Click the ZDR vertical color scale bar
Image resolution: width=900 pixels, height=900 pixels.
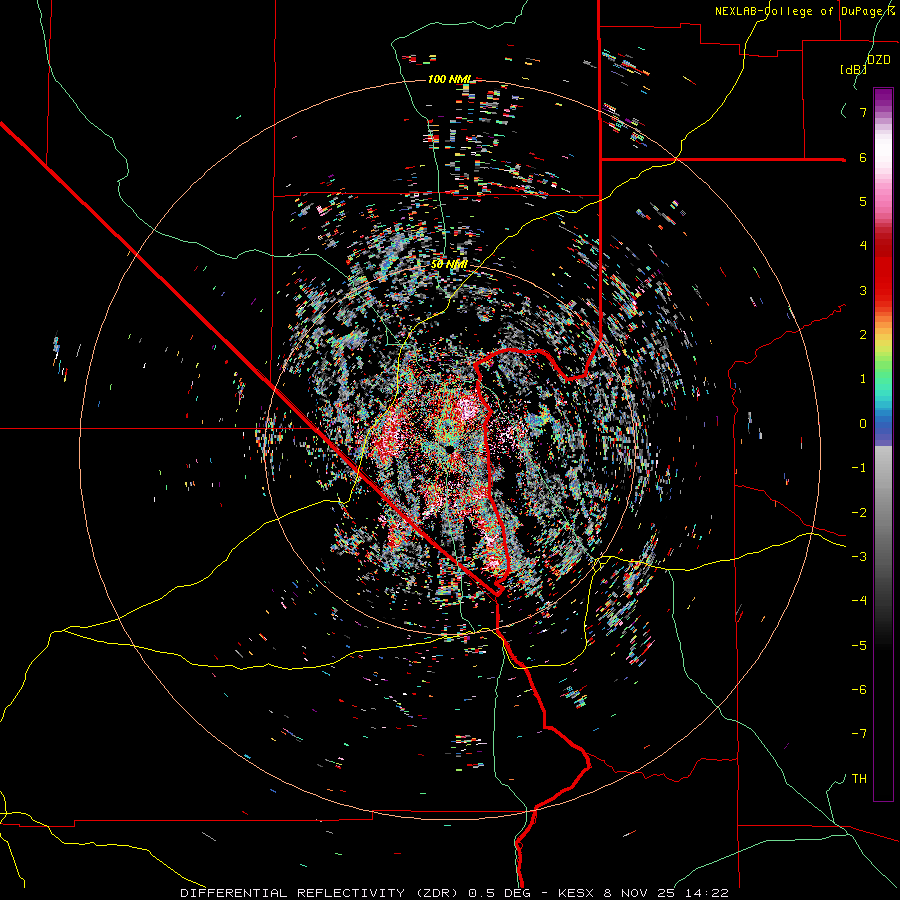pyautogui.click(x=883, y=444)
